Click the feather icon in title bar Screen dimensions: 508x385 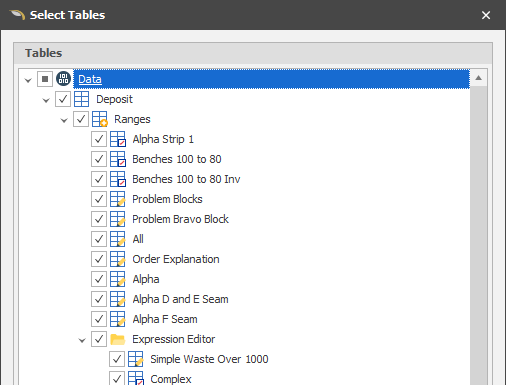17,15
